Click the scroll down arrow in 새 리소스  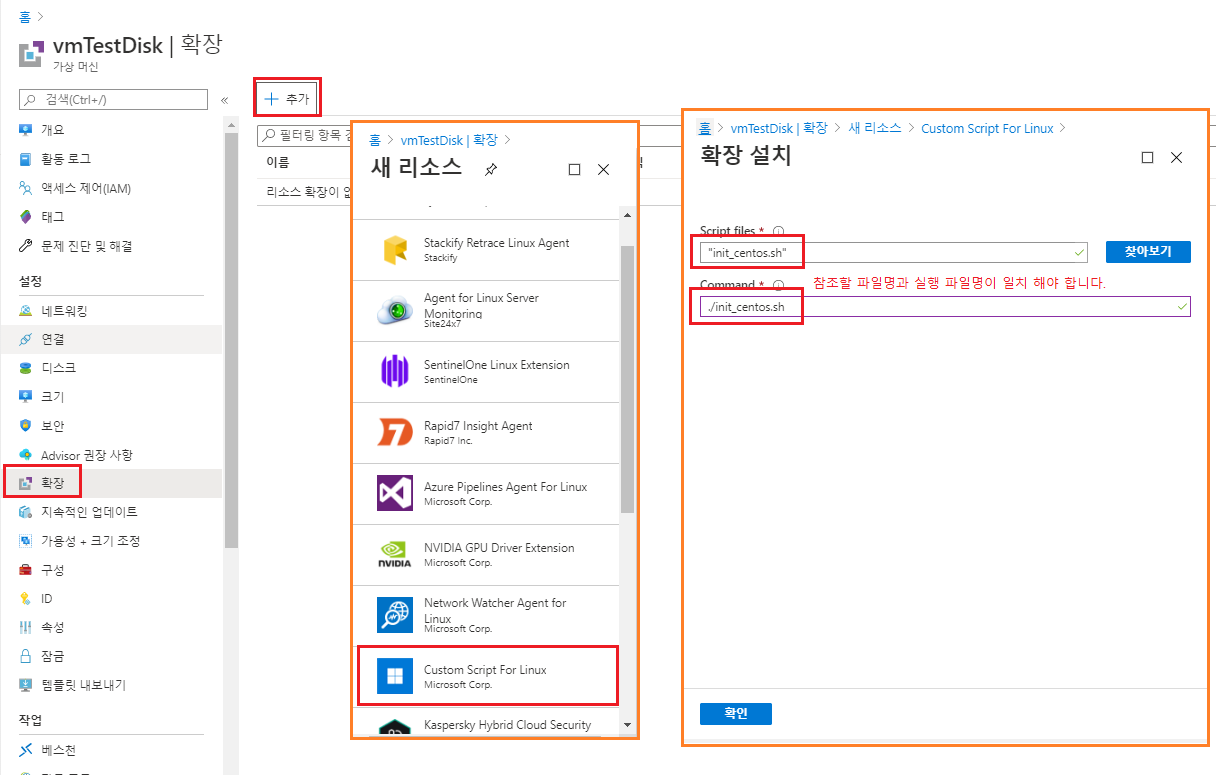(627, 725)
